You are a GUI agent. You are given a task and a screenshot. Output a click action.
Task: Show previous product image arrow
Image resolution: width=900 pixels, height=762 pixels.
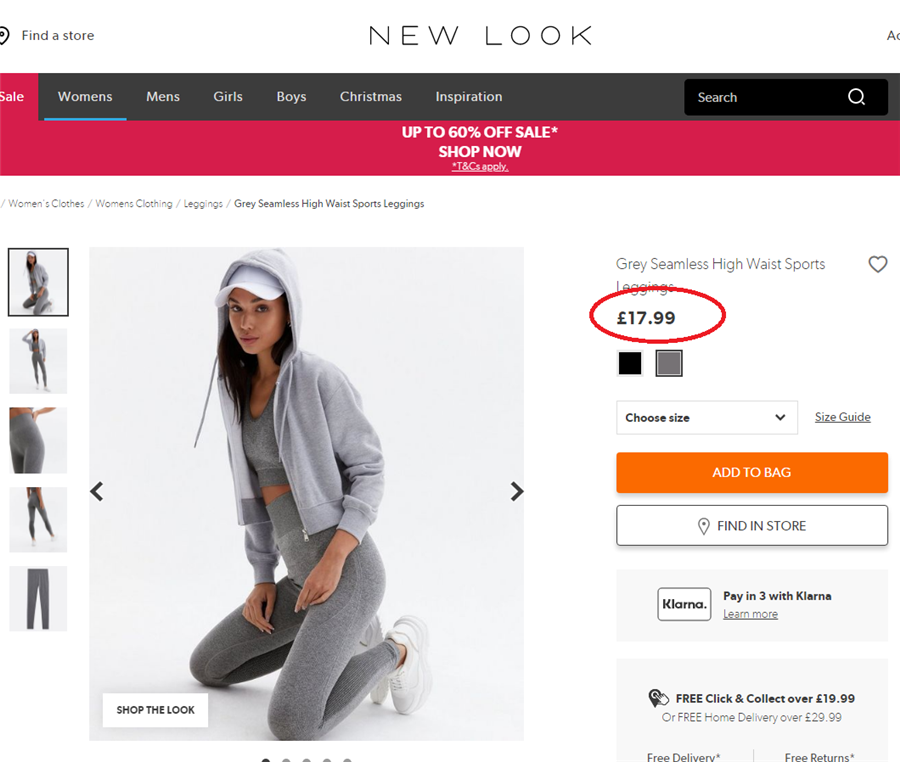tap(97, 491)
